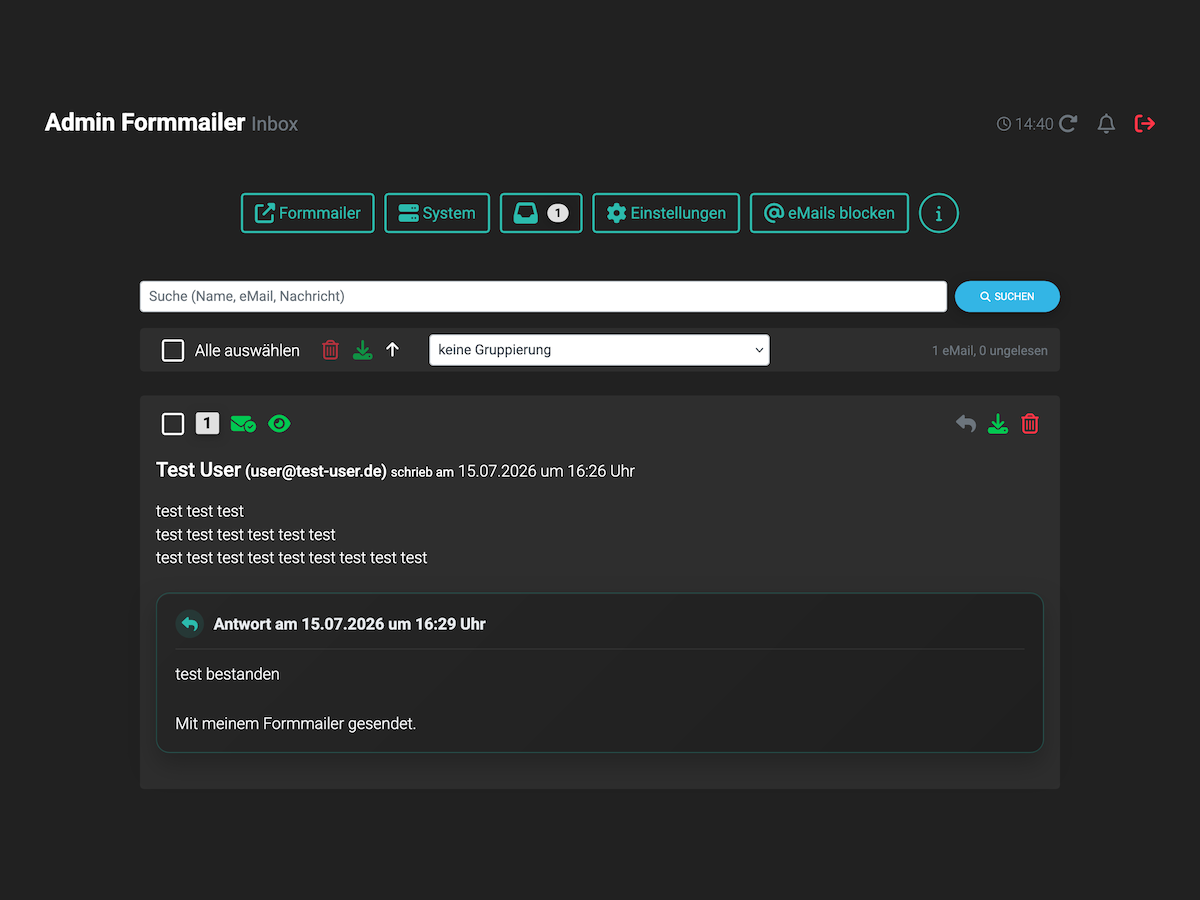Viewport: 1200px width, 900px height.
Task: Click the sender name Test User
Action: (199, 470)
